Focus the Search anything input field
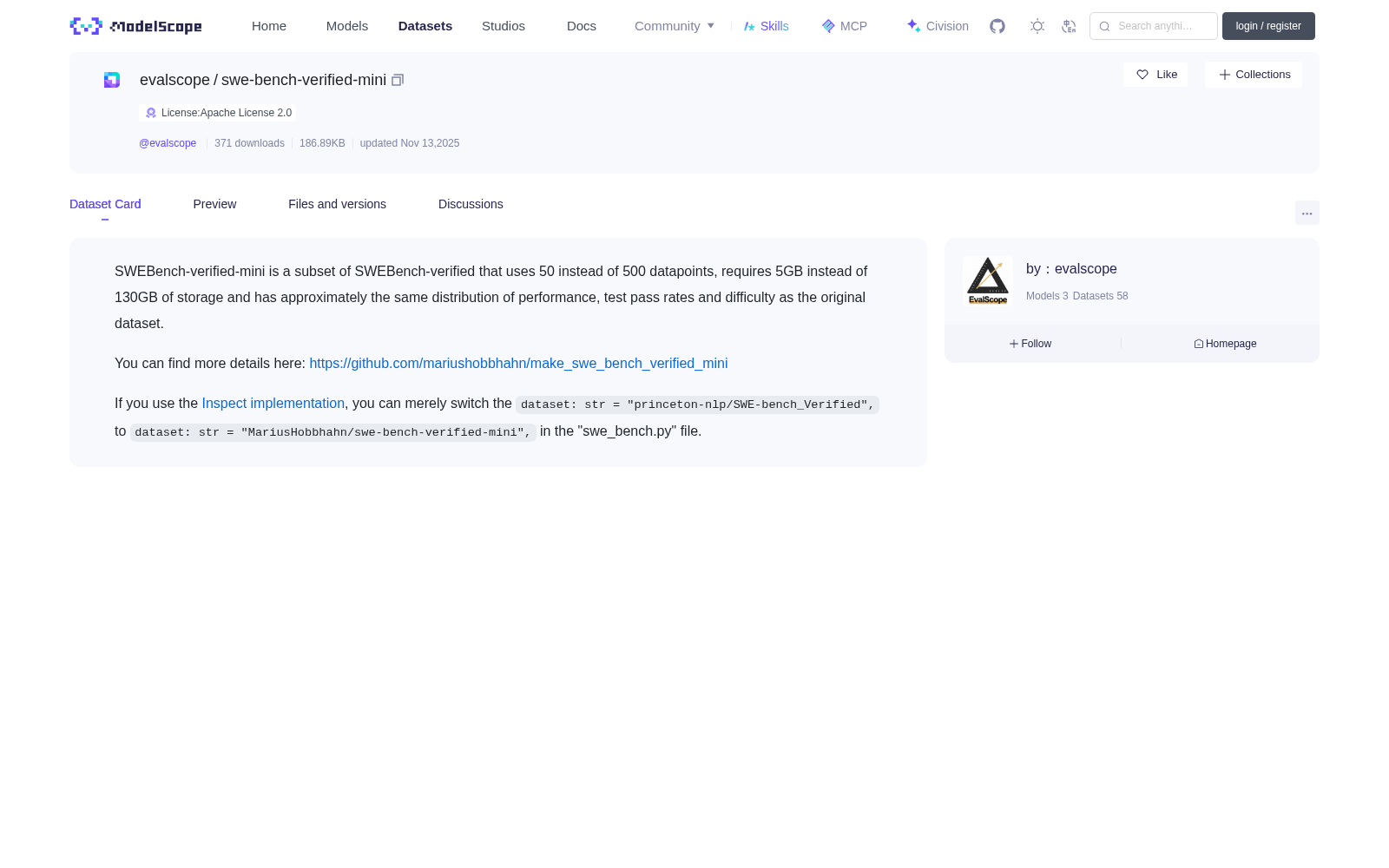This screenshot has height=868, width=1389. [1154, 26]
